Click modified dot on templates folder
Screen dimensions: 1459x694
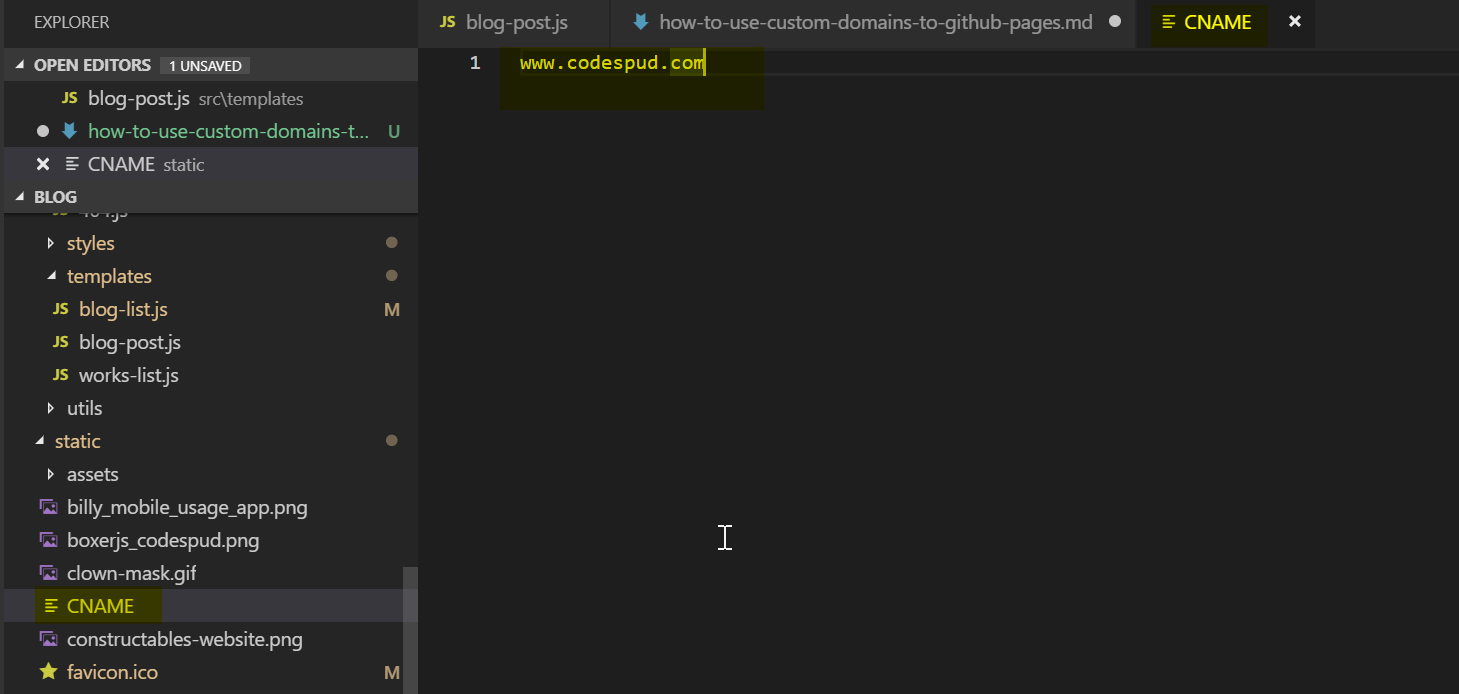point(392,276)
